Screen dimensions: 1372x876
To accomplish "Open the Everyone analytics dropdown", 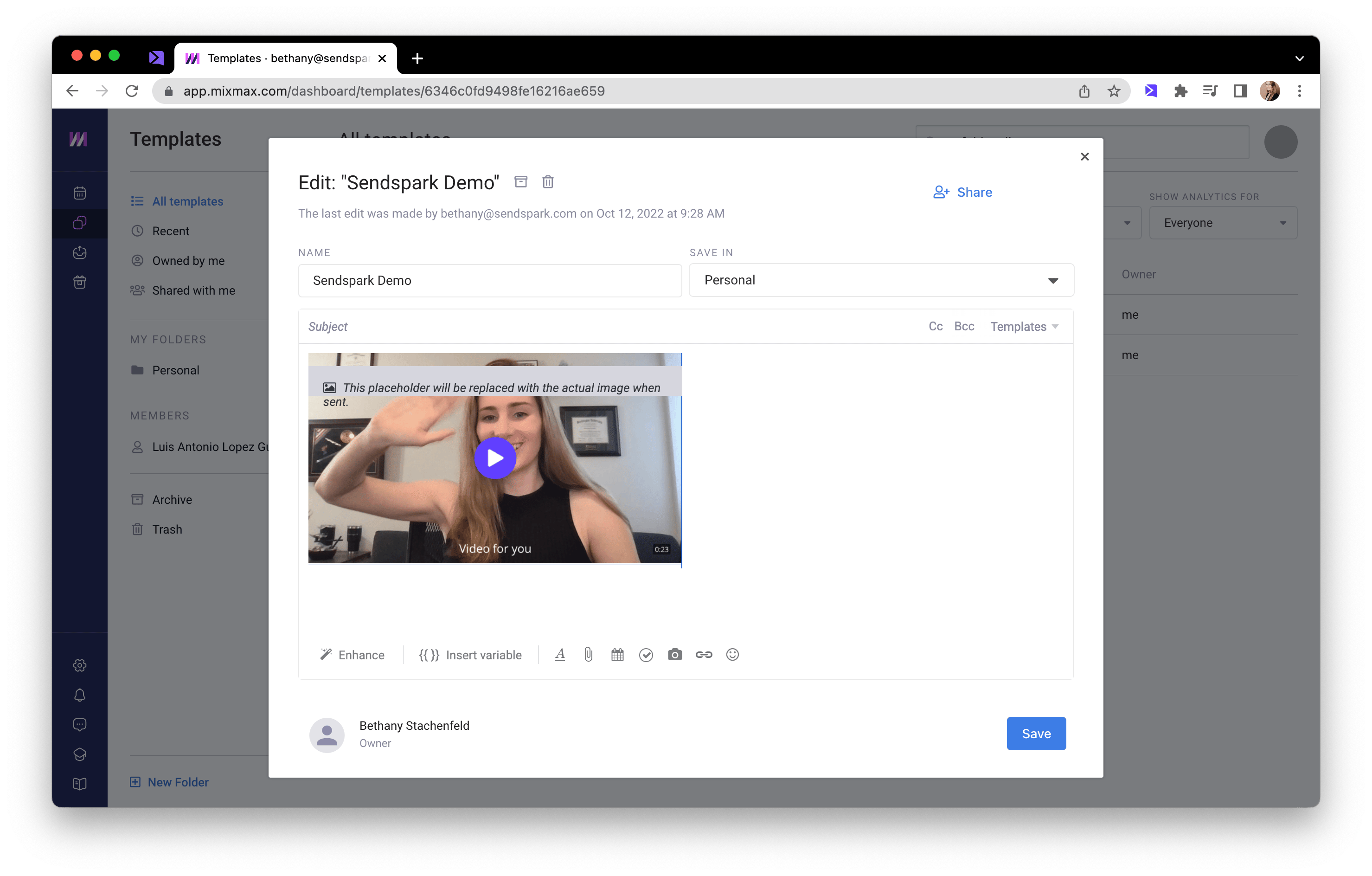I will tap(1223, 223).
